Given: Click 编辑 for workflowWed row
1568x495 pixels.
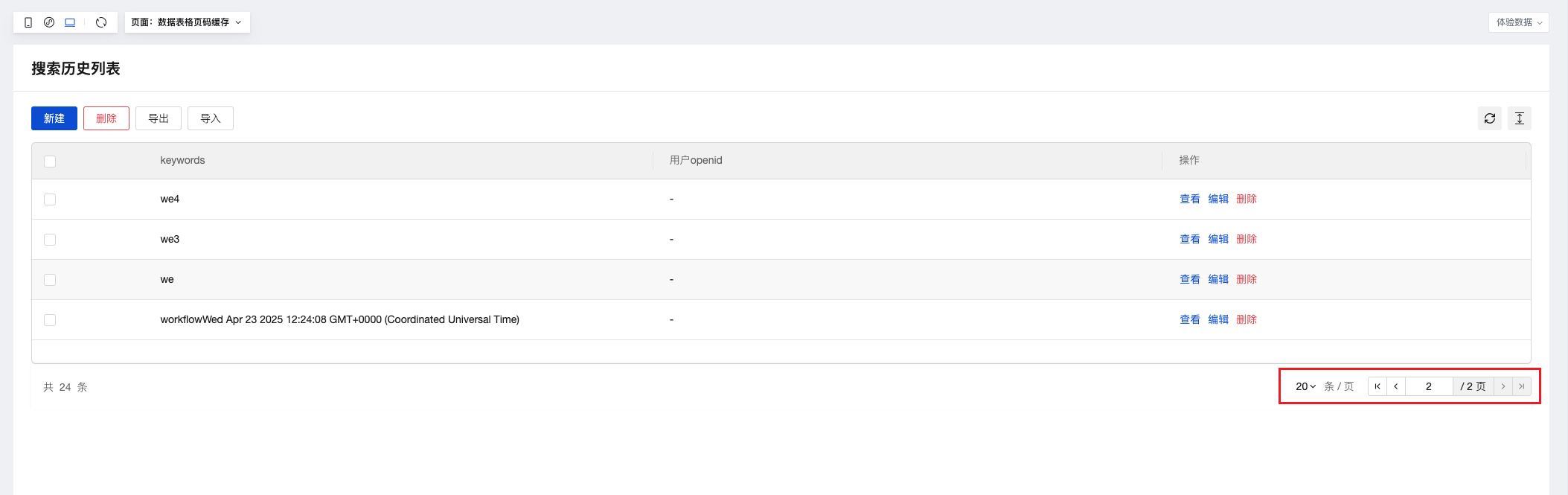Looking at the screenshot, I should [x=1218, y=319].
